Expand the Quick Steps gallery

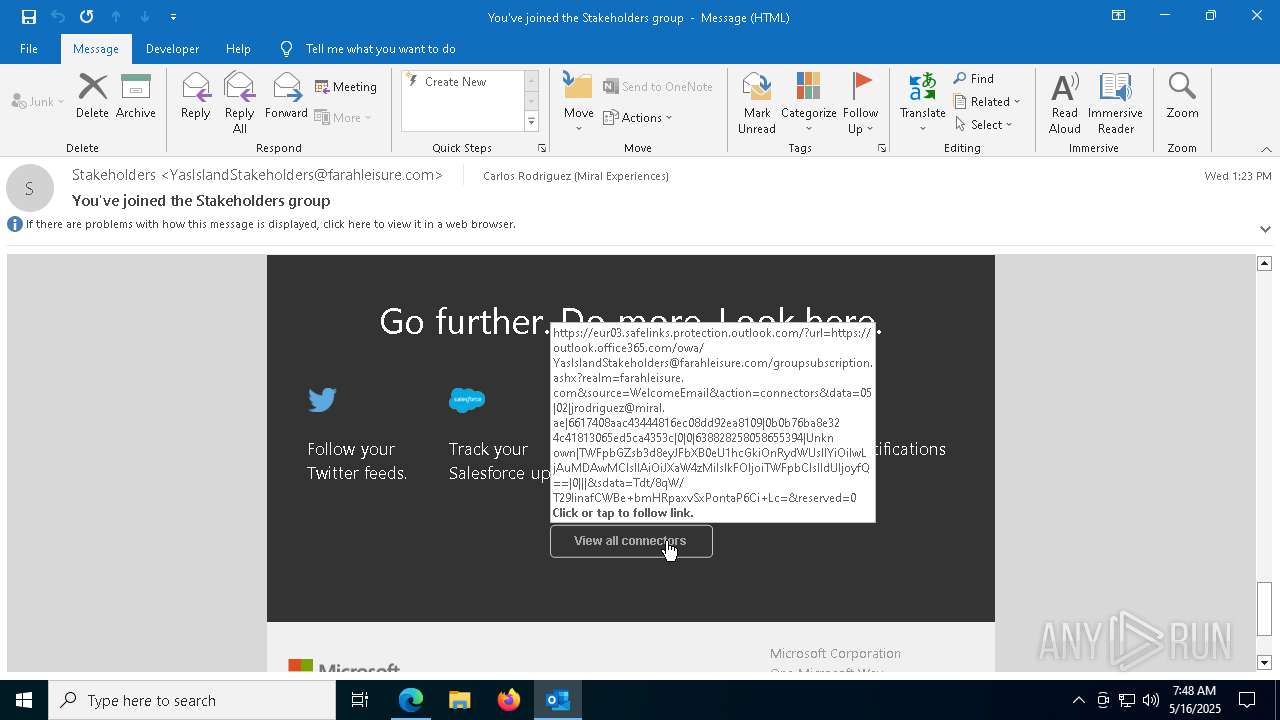531,122
